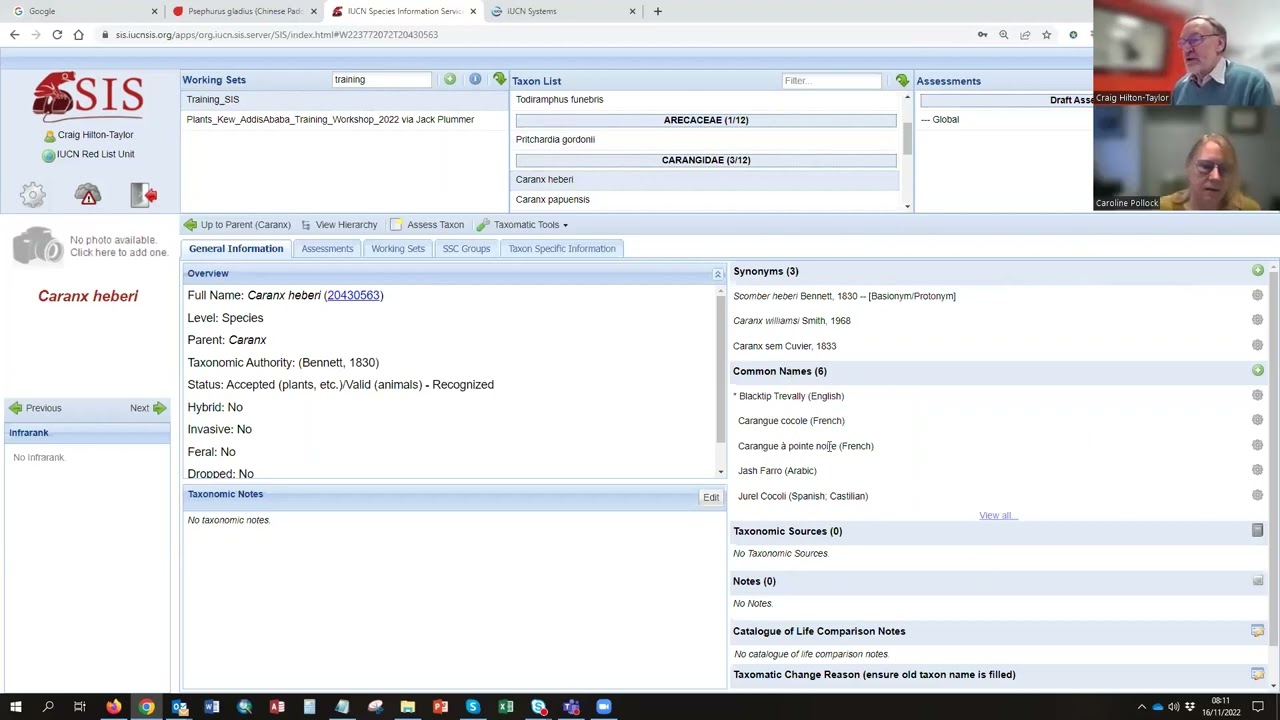Click the blue info icon in Working Sets
Screen dimensions: 1280x720
pyautogui.click(x=475, y=79)
